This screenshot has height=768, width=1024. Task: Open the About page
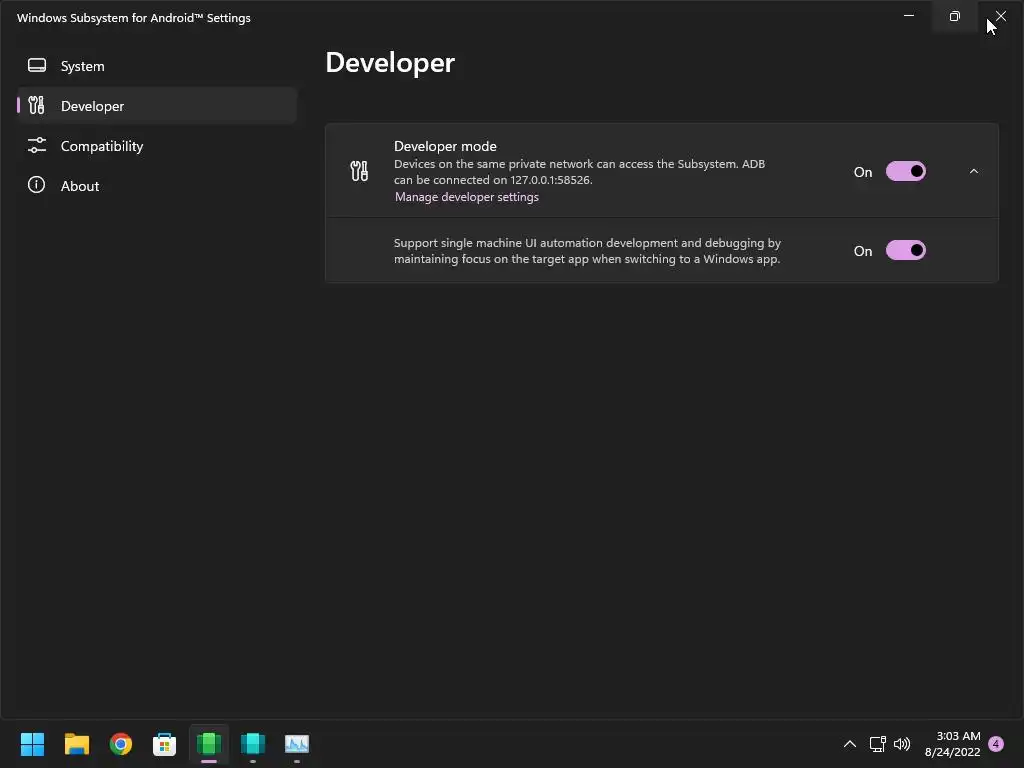pyautogui.click(x=157, y=185)
